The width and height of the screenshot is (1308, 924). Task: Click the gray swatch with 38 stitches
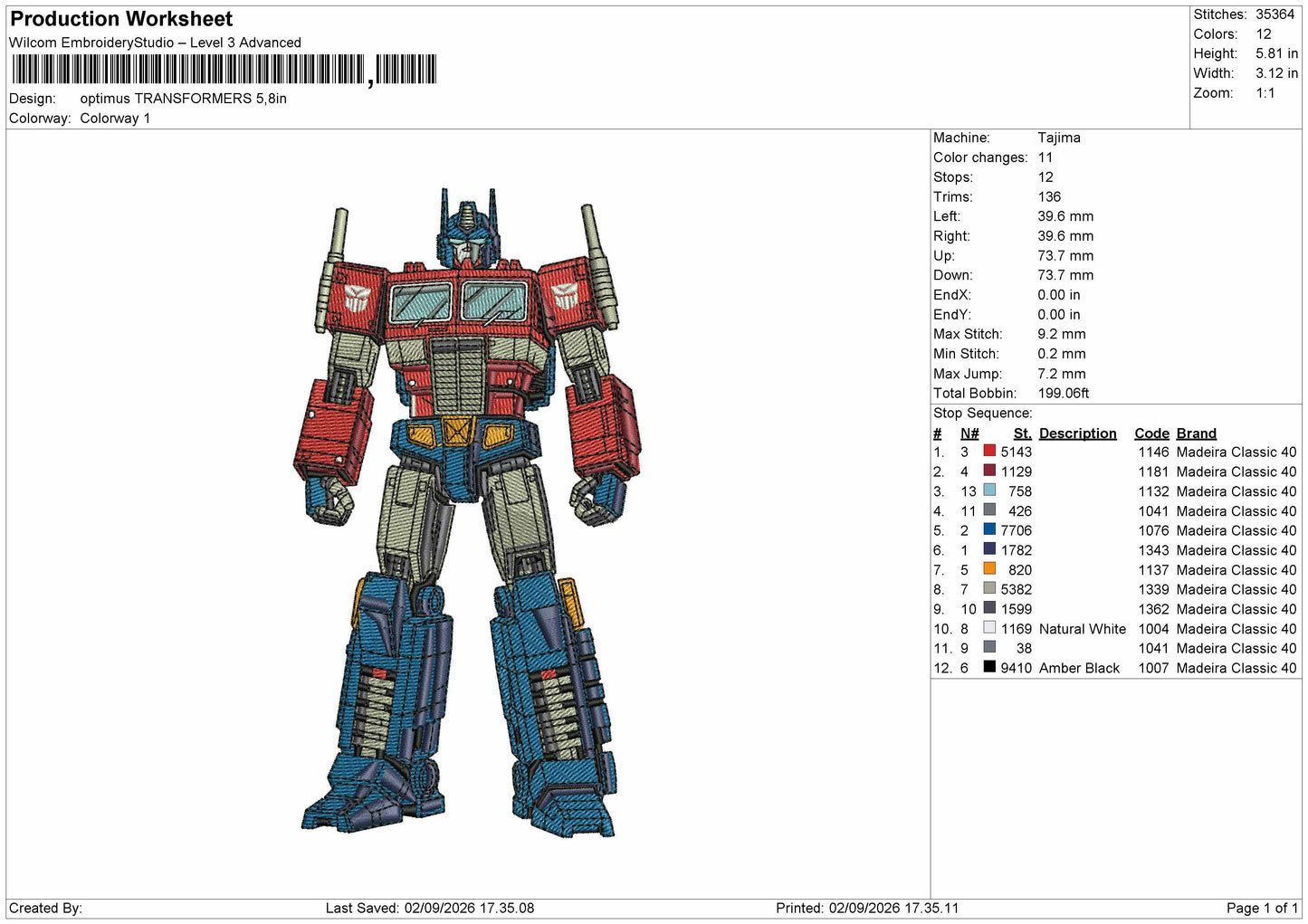[989, 647]
